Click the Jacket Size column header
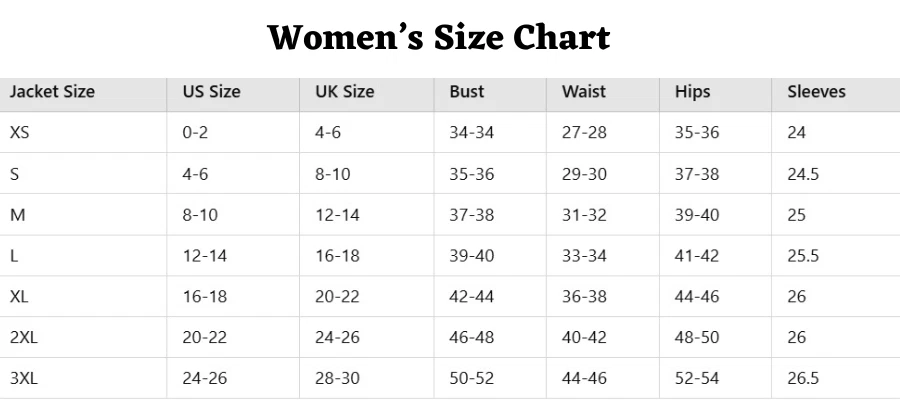Screen dimensions: 900x400 tap(52, 92)
